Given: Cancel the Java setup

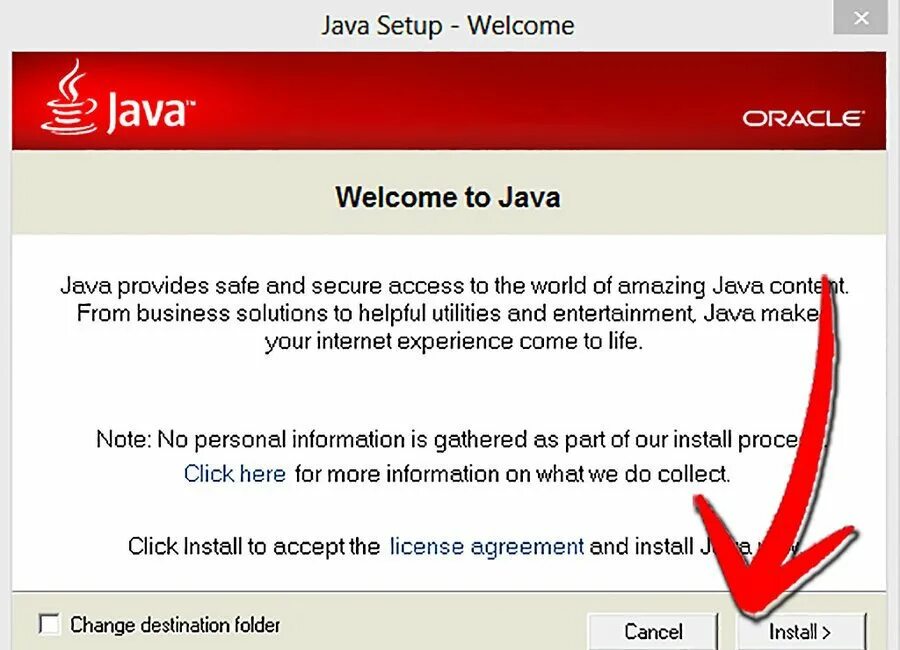Looking at the screenshot, I should 653,632.
